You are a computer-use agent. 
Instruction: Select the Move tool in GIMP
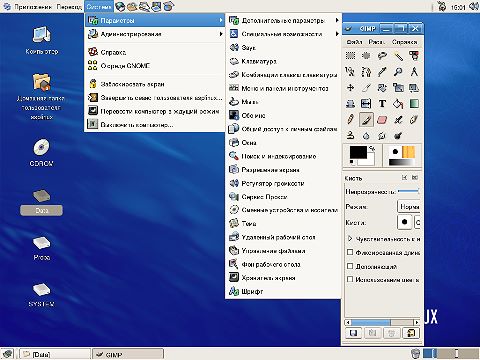pos(350,88)
